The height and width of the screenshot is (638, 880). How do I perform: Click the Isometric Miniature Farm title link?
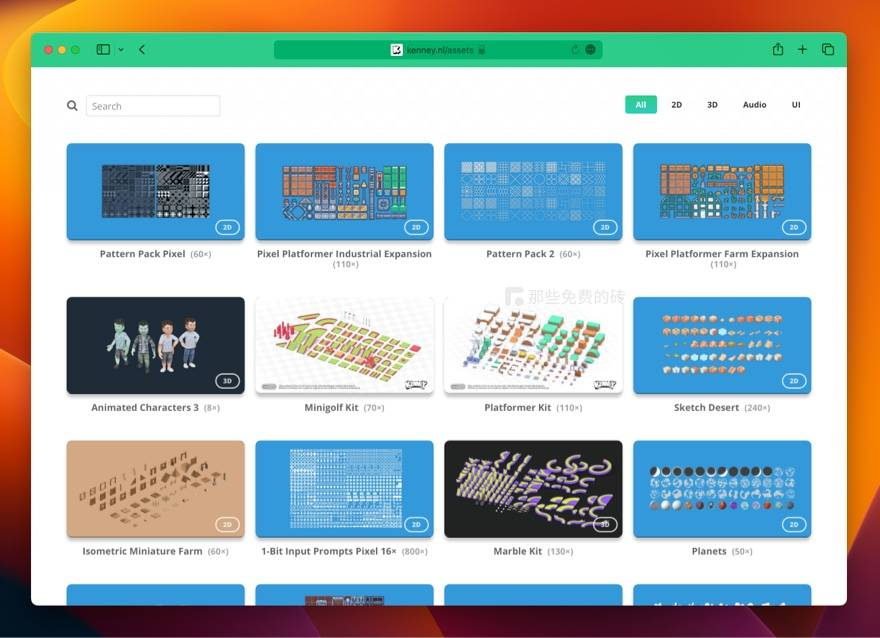[143, 551]
